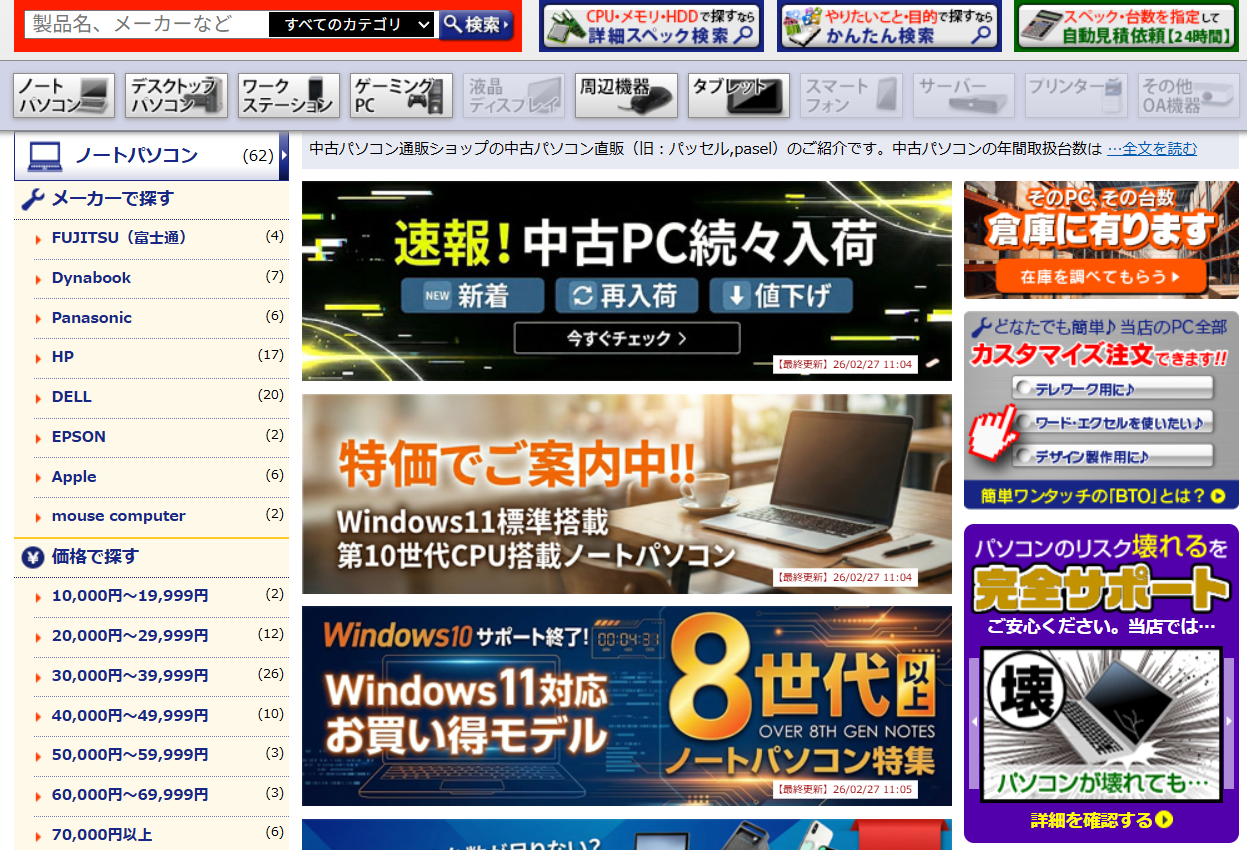
Task: Click the ノートパソコン category icon button
Action: (x=64, y=96)
